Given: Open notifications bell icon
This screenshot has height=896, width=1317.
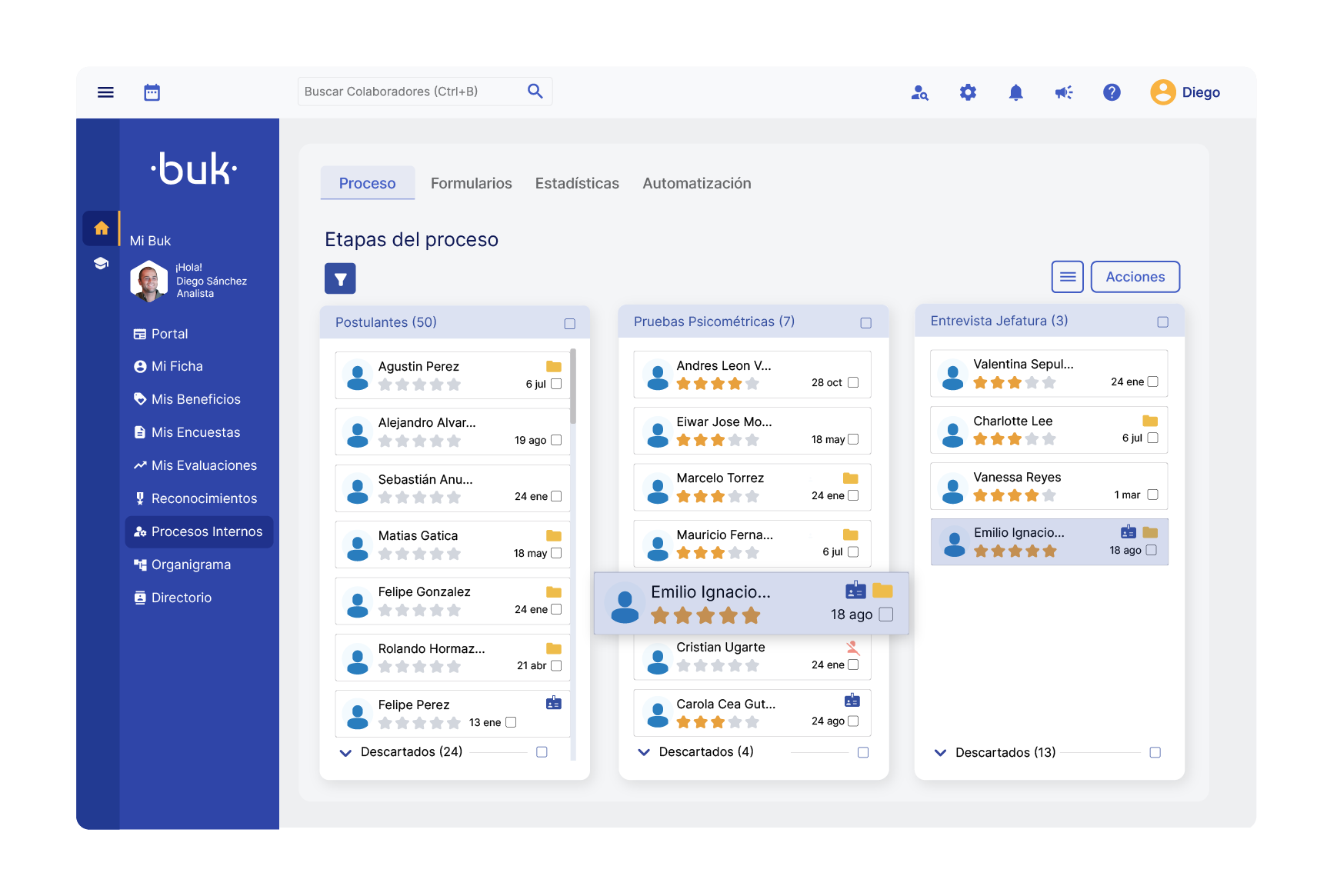Looking at the screenshot, I should tap(1015, 92).
